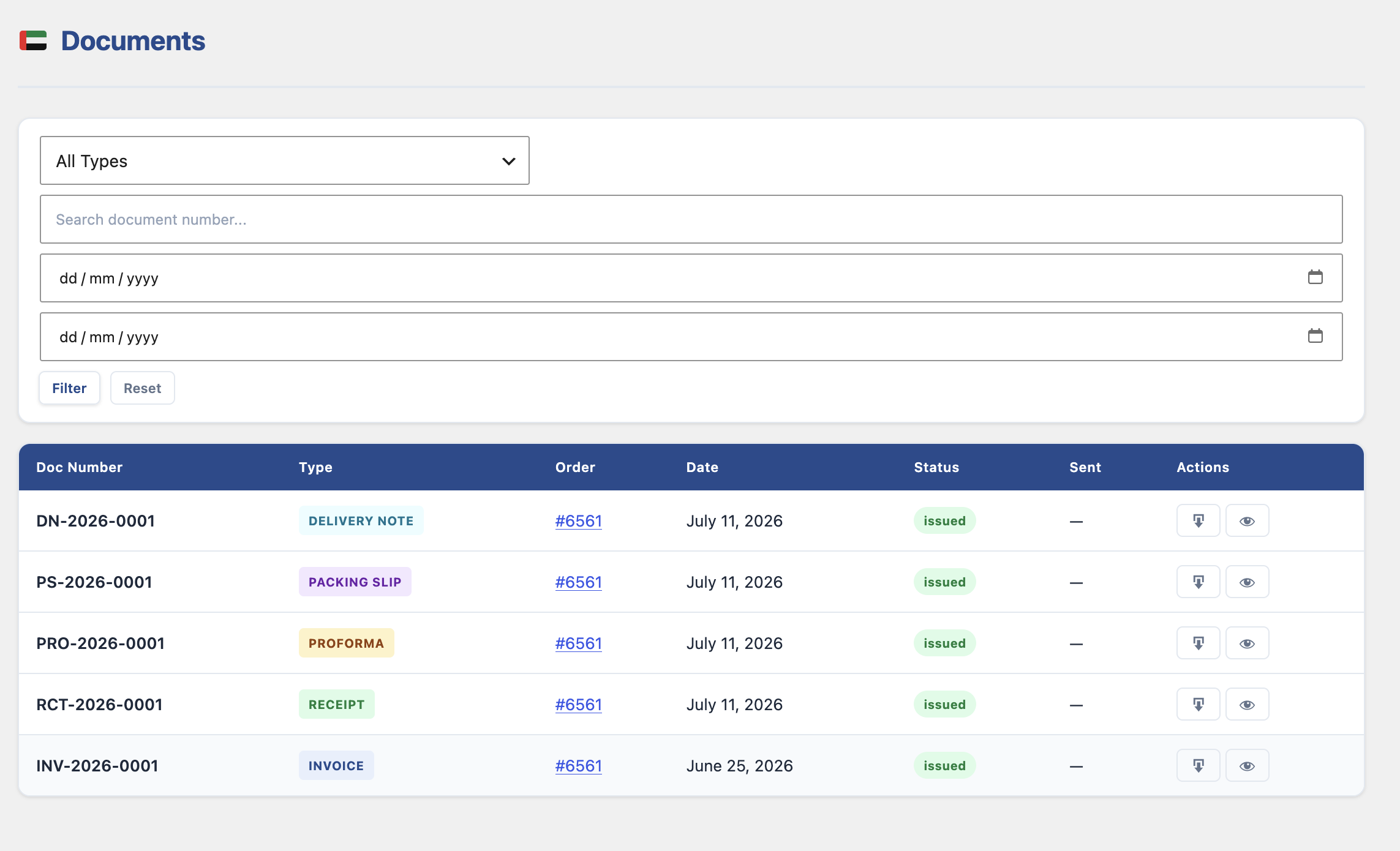
Task: Open the calendar picker on the second date field
Action: click(1315, 336)
